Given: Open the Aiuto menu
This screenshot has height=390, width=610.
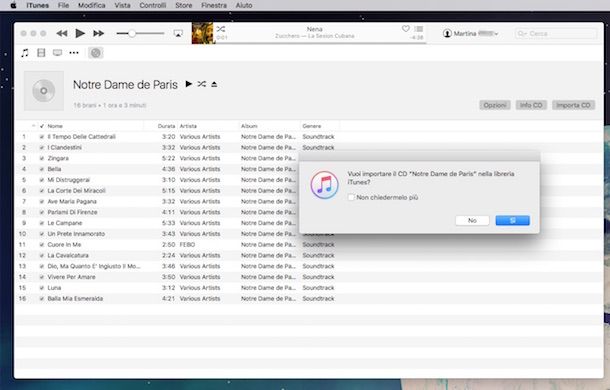Looking at the screenshot, I should (x=244, y=5).
